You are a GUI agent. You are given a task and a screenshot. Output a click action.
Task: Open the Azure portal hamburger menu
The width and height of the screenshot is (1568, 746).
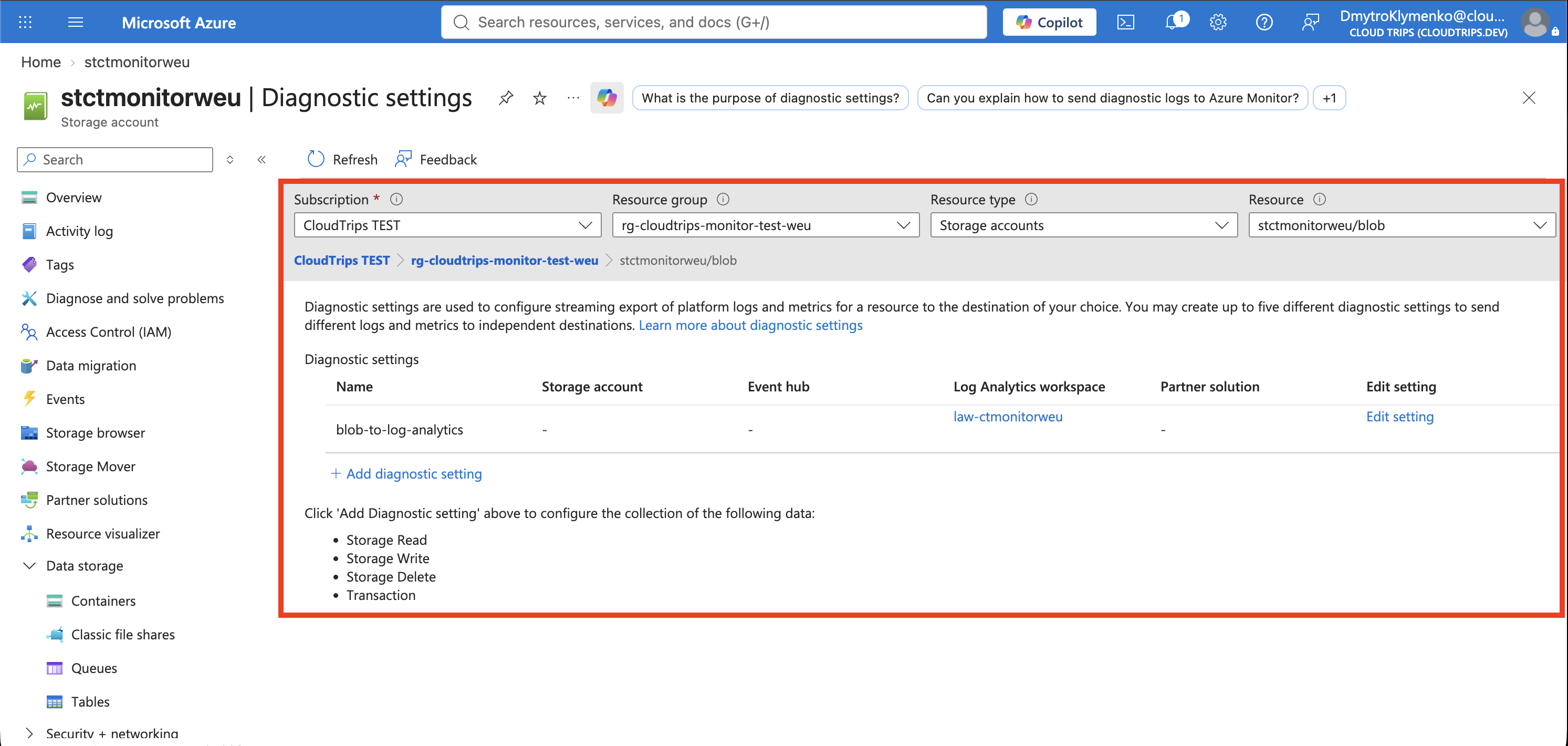coord(76,23)
